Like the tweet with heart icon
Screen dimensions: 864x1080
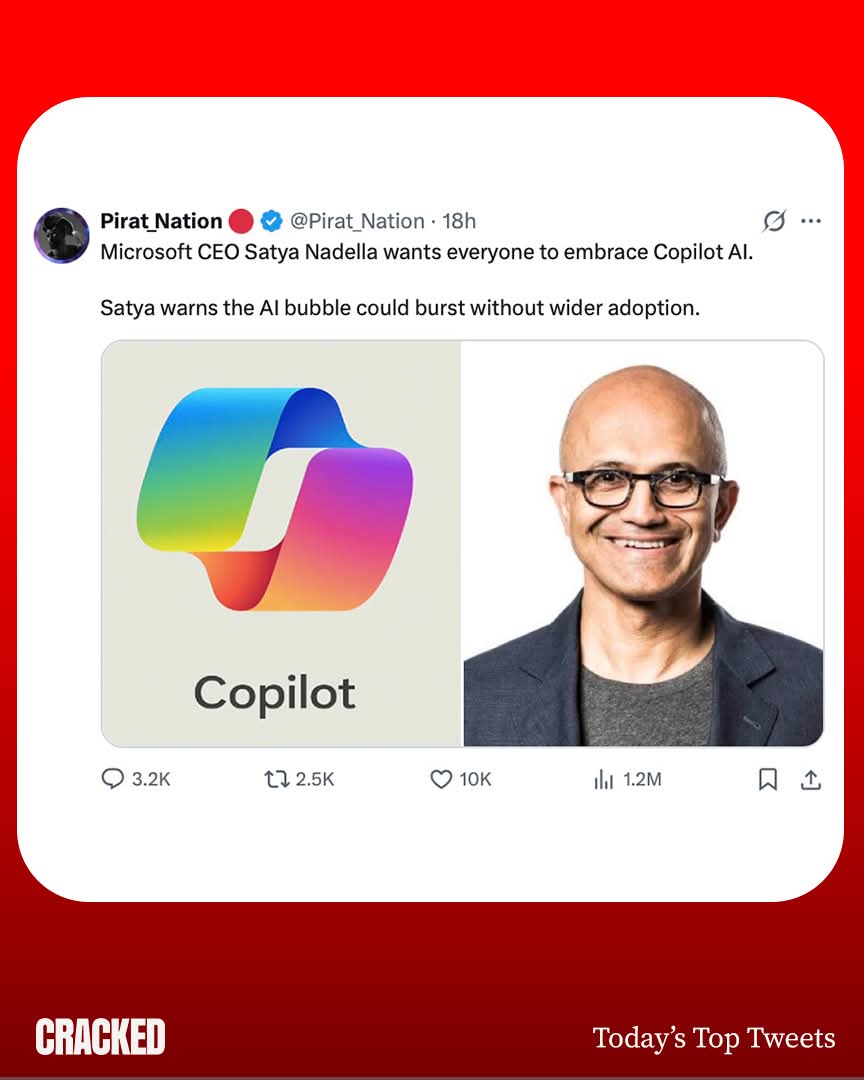[x=441, y=779]
